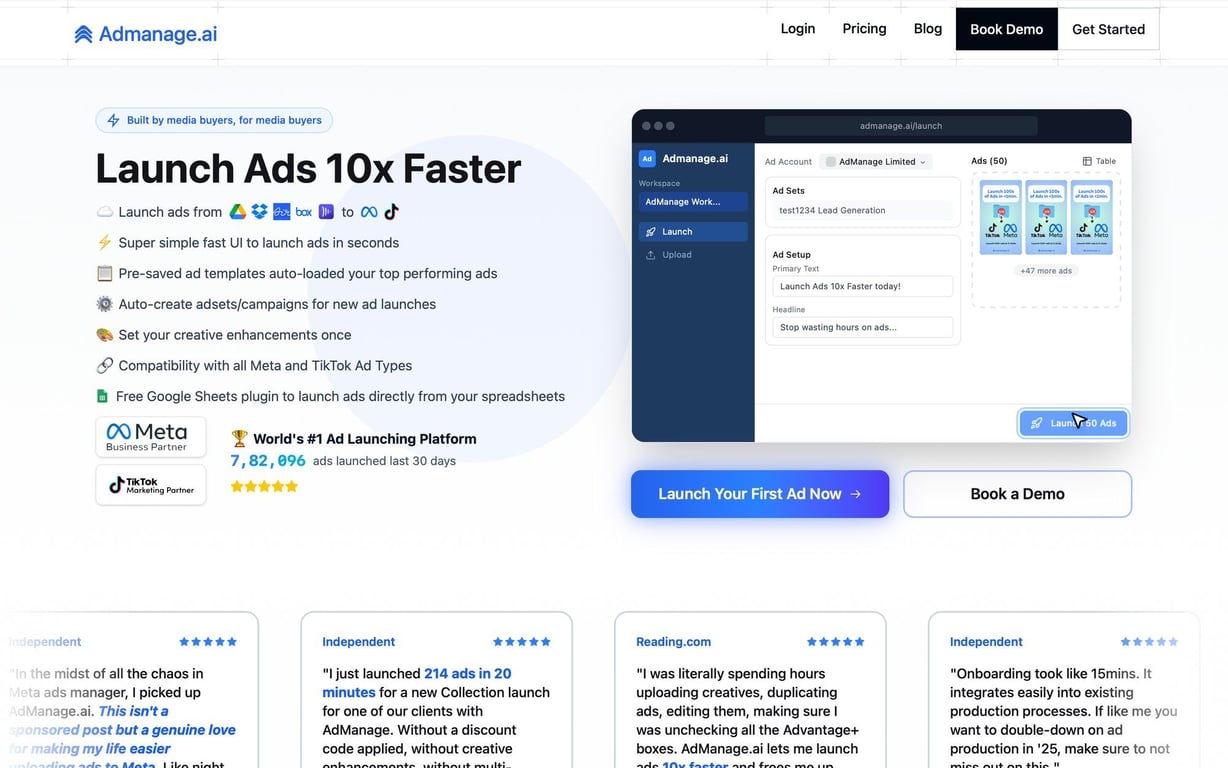This screenshot has height=768, width=1228.
Task: Click the third ad creative thumbnail
Action: click(1091, 217)
